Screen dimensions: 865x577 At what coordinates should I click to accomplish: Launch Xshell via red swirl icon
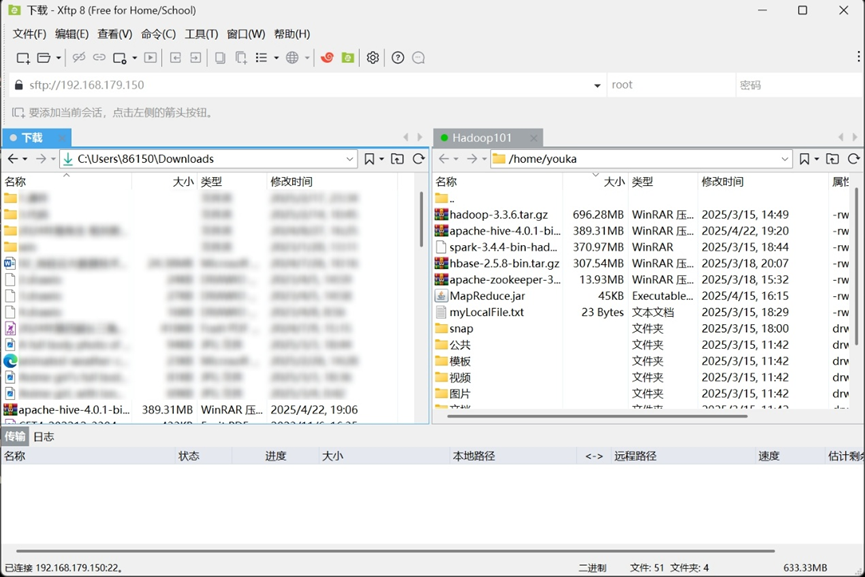click(x=327, y=57)
